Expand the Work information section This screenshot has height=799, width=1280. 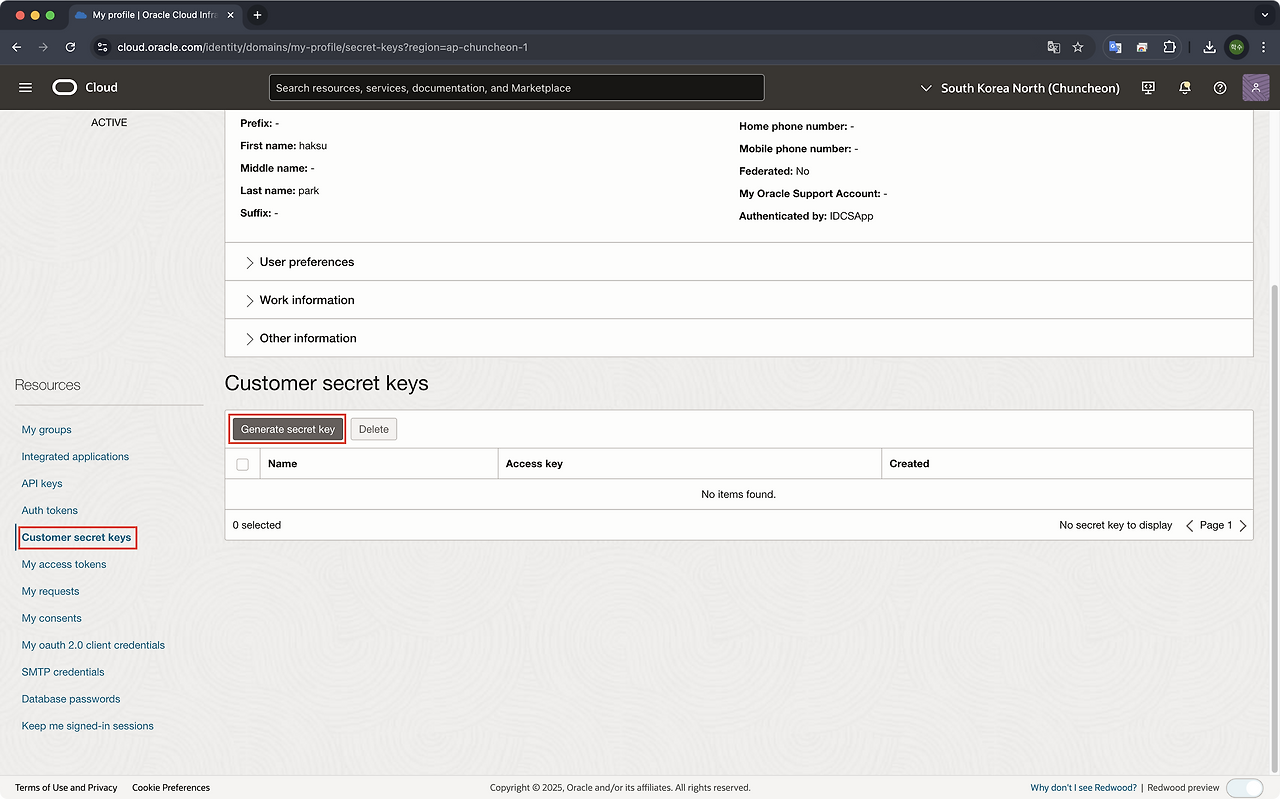[306, 300]
